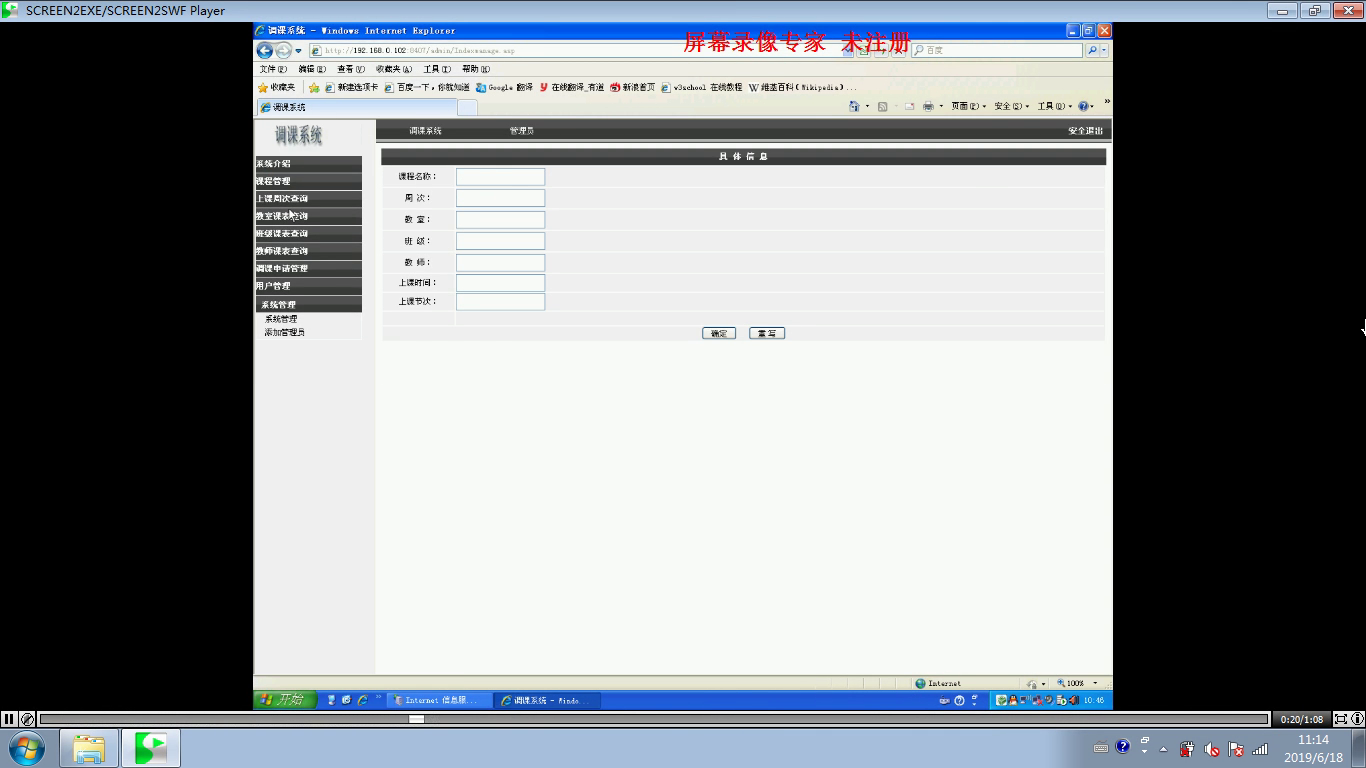Click the 重写 reset button
The image size is (1366, 768).
pyautogui.click(x=767, y=333)
